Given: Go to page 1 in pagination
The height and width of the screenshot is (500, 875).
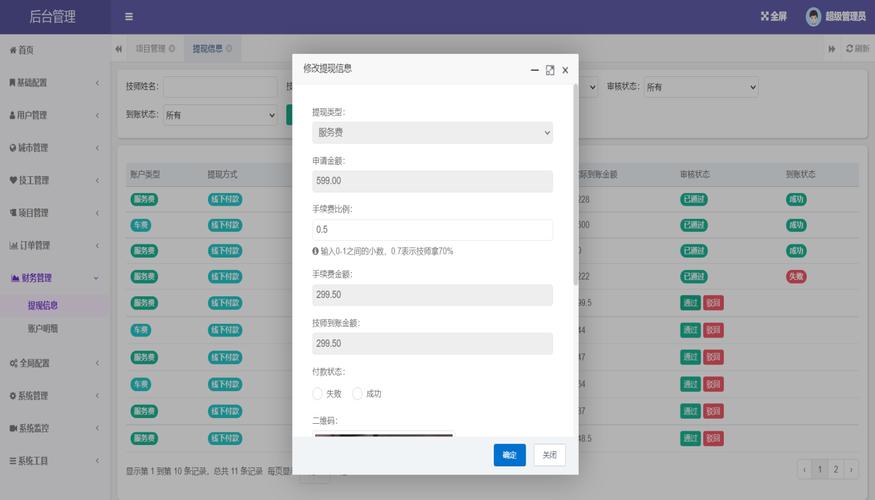Looking at the screenshot, I should (x=820, y=469).
